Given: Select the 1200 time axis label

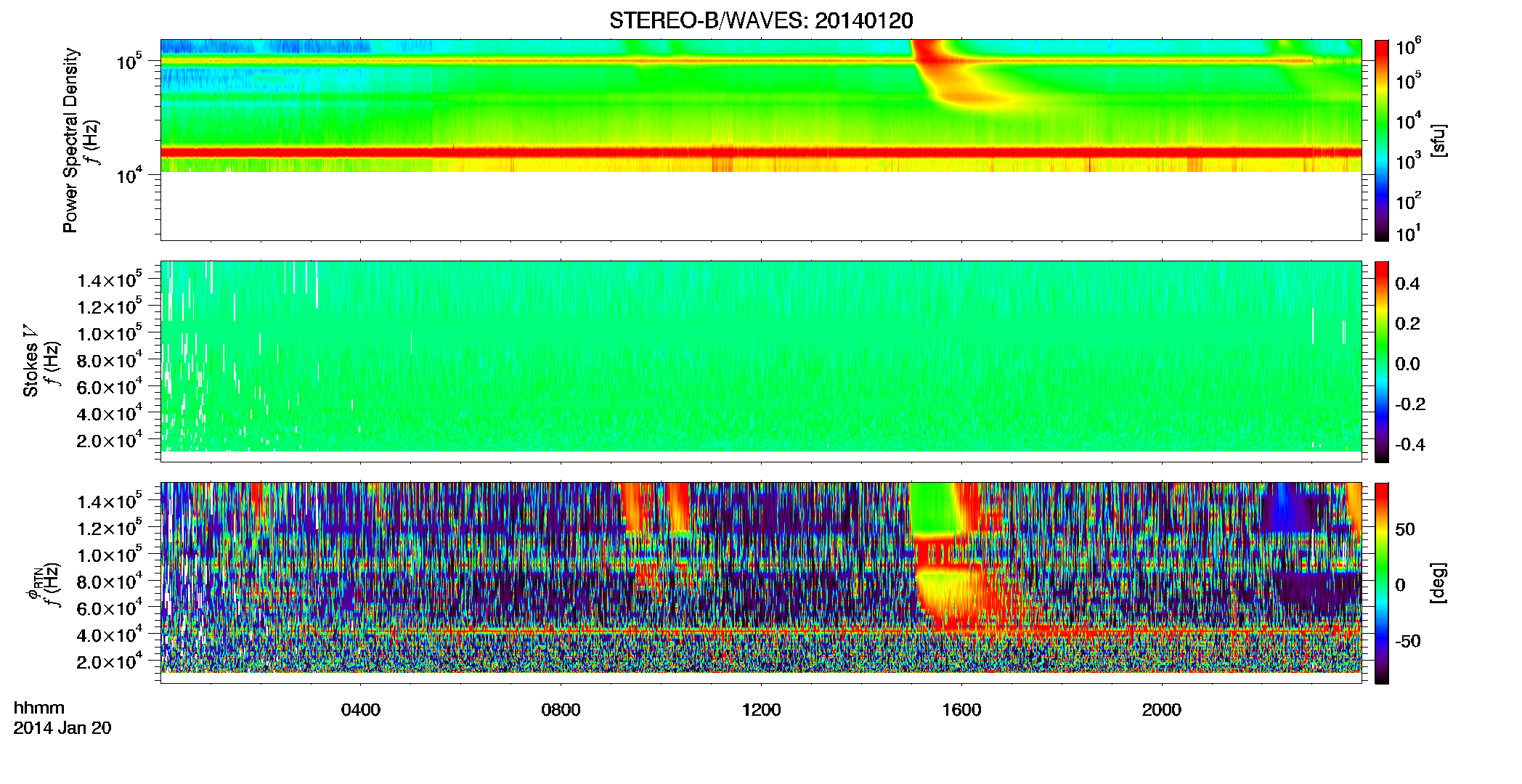Looking at the screenshot, I should pyautogui.click(x=761, y=710).
